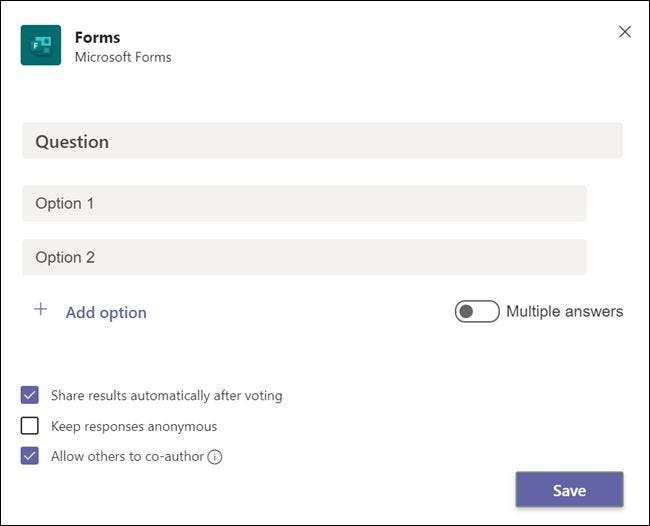Viewport: 650px width, 526px height.
Task: Click the 'Allow others to co-author' label text
Action: point(127,456)
